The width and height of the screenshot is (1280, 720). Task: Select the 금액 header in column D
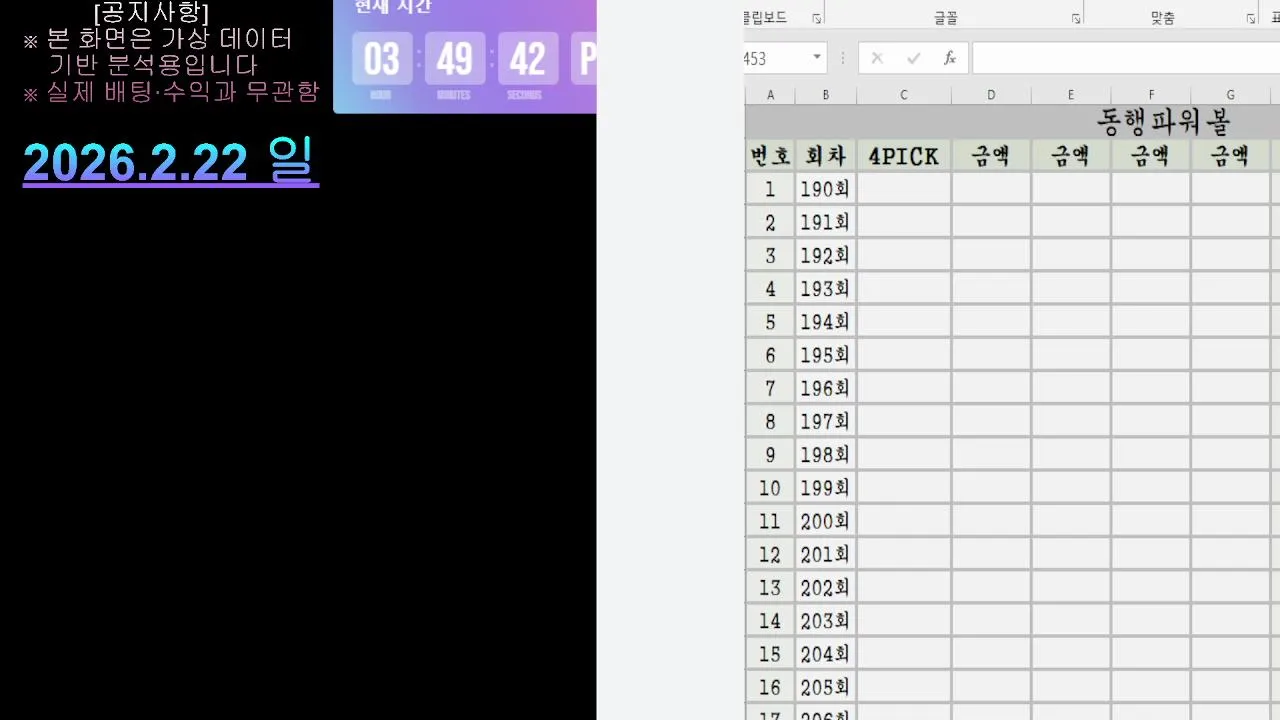991,156
